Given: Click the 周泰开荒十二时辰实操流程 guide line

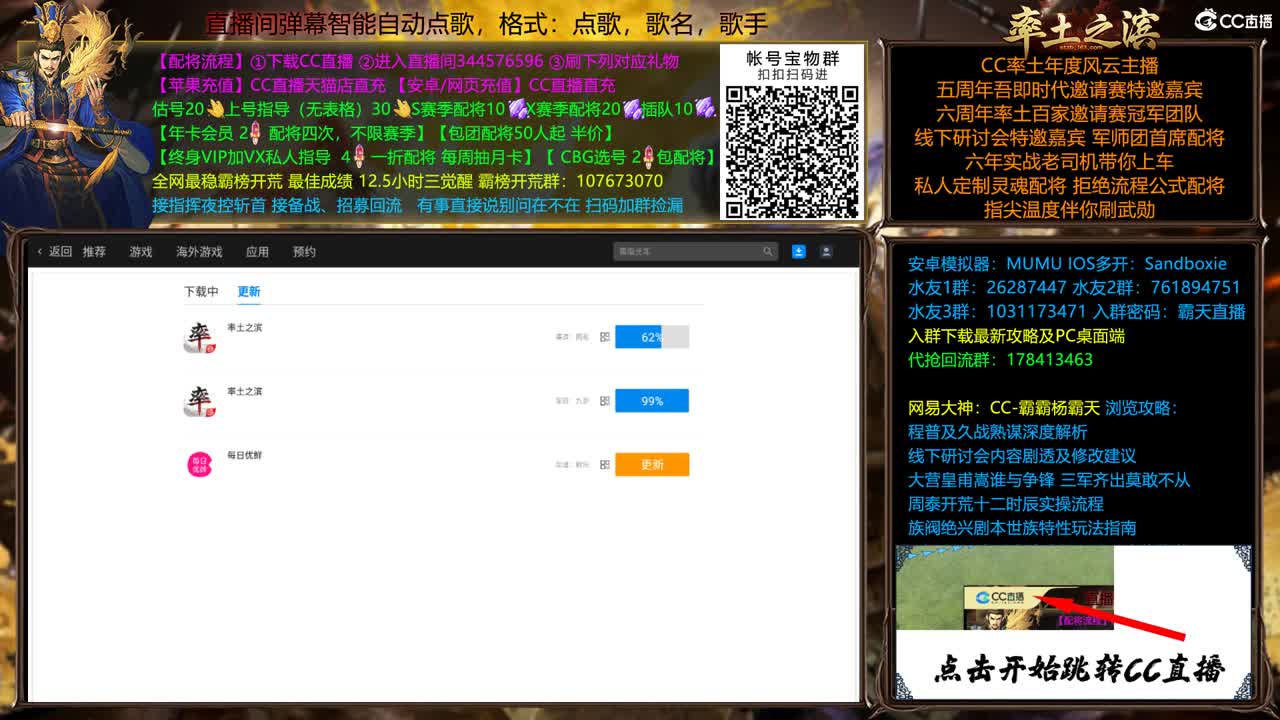Looking at the screenshot, I should (1006, 504).
